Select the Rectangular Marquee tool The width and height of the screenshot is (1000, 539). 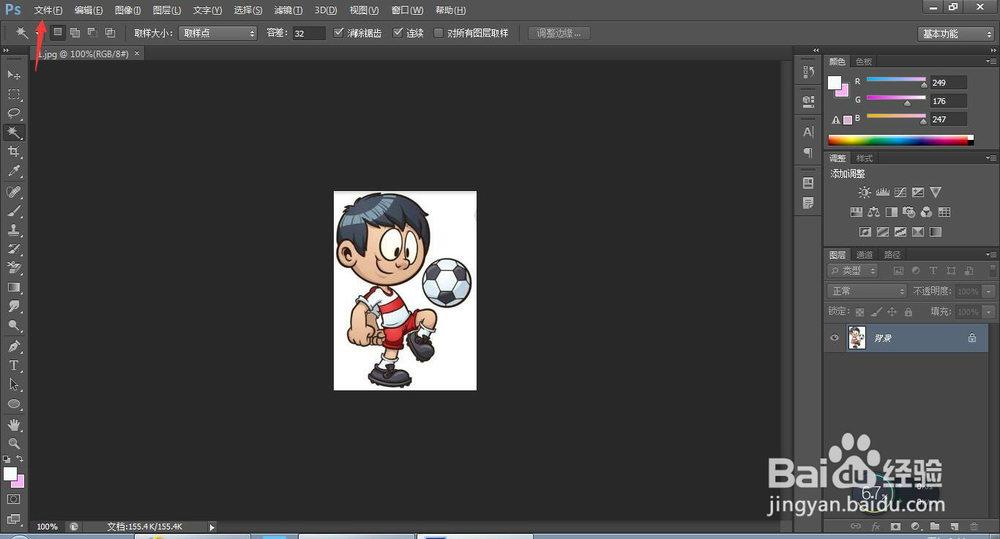pyautogui.click(x=13, y=94)
